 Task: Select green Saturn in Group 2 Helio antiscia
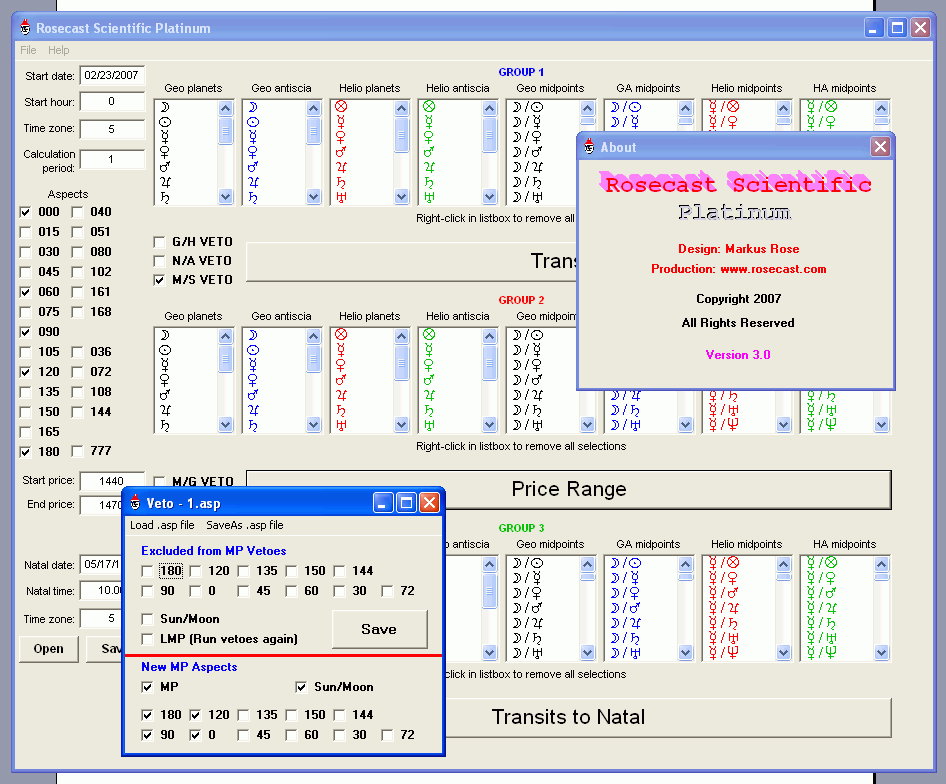tap(429, 410)
